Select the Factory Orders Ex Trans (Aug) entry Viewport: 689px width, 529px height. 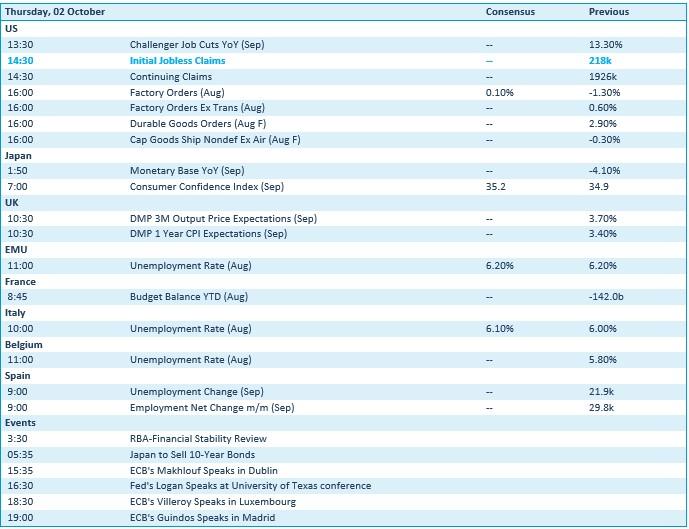pos(197,108)
